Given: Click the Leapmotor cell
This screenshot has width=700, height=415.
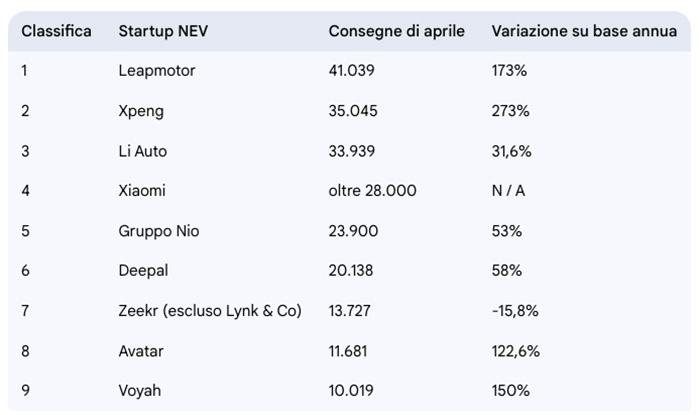Looking at the screenshot, I should click(x=157, y=71).
